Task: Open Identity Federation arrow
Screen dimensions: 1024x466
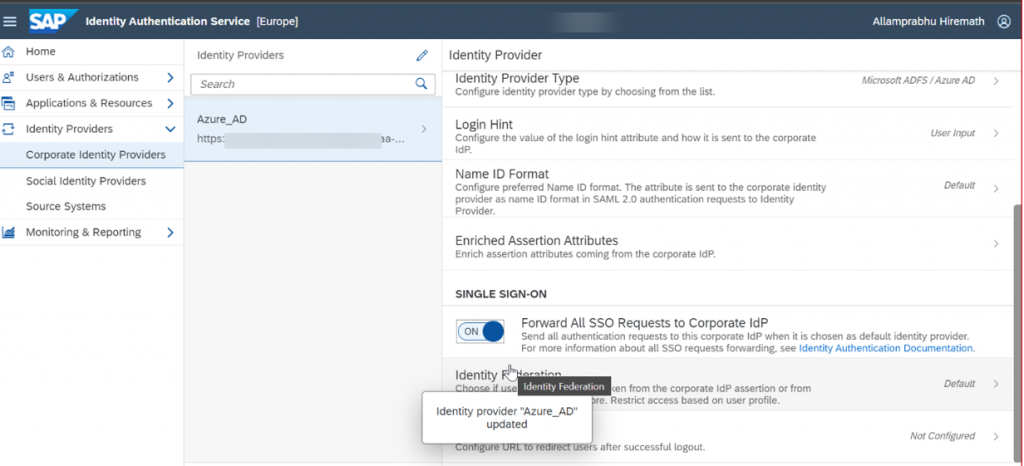Action: 996,384
